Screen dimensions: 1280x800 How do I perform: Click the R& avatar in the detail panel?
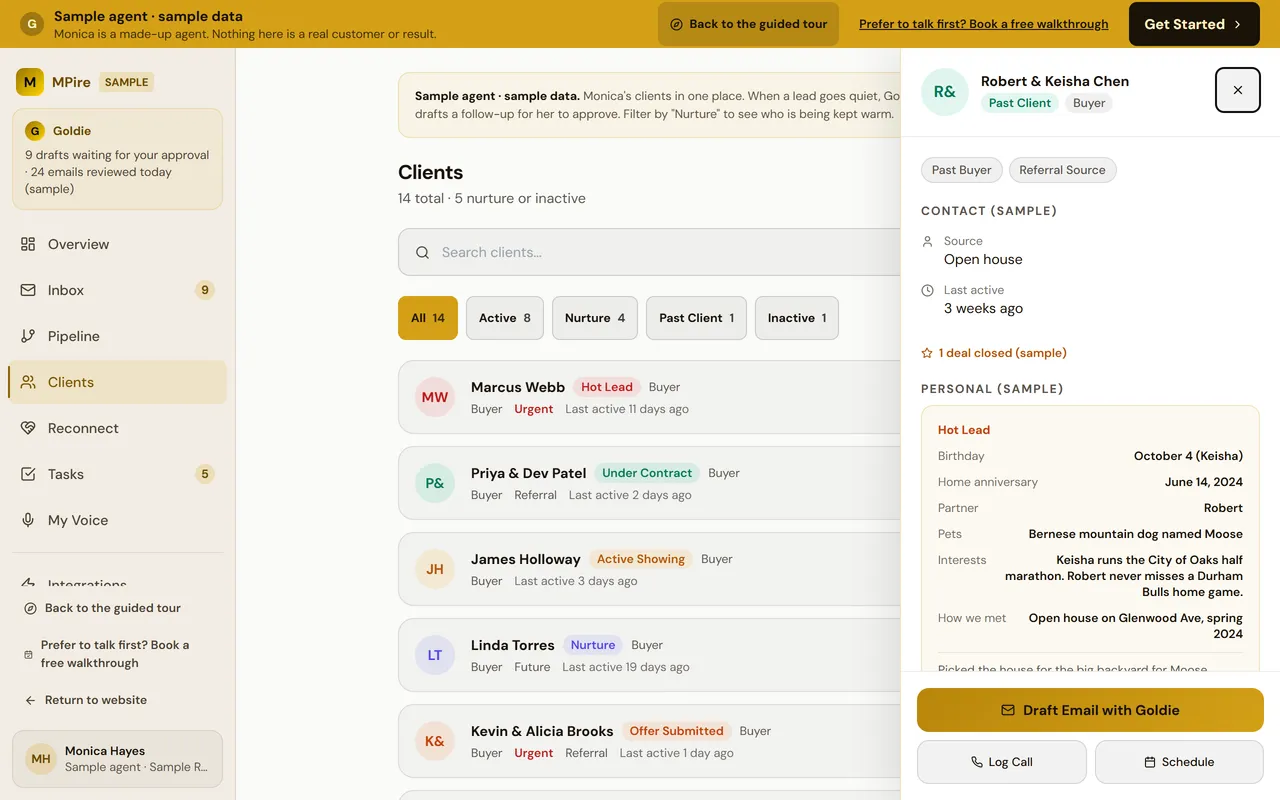(945, 92)
